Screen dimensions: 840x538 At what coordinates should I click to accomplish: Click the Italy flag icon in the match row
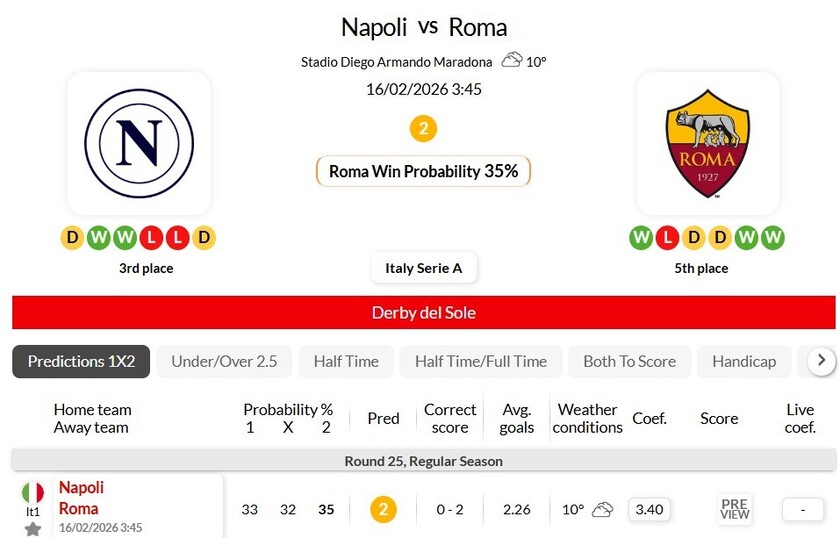pyautogui.click(x=33, y=492)
